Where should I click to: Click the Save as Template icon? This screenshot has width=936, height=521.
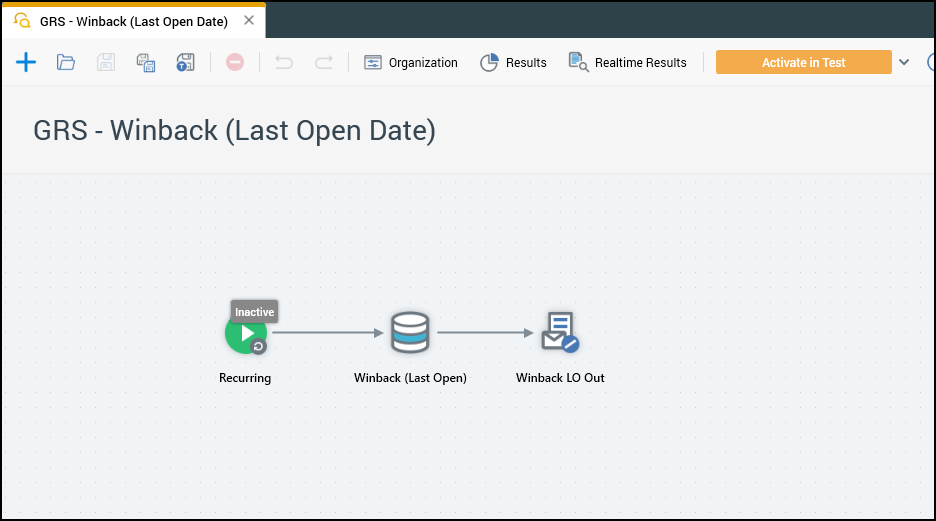click(185, 62)
